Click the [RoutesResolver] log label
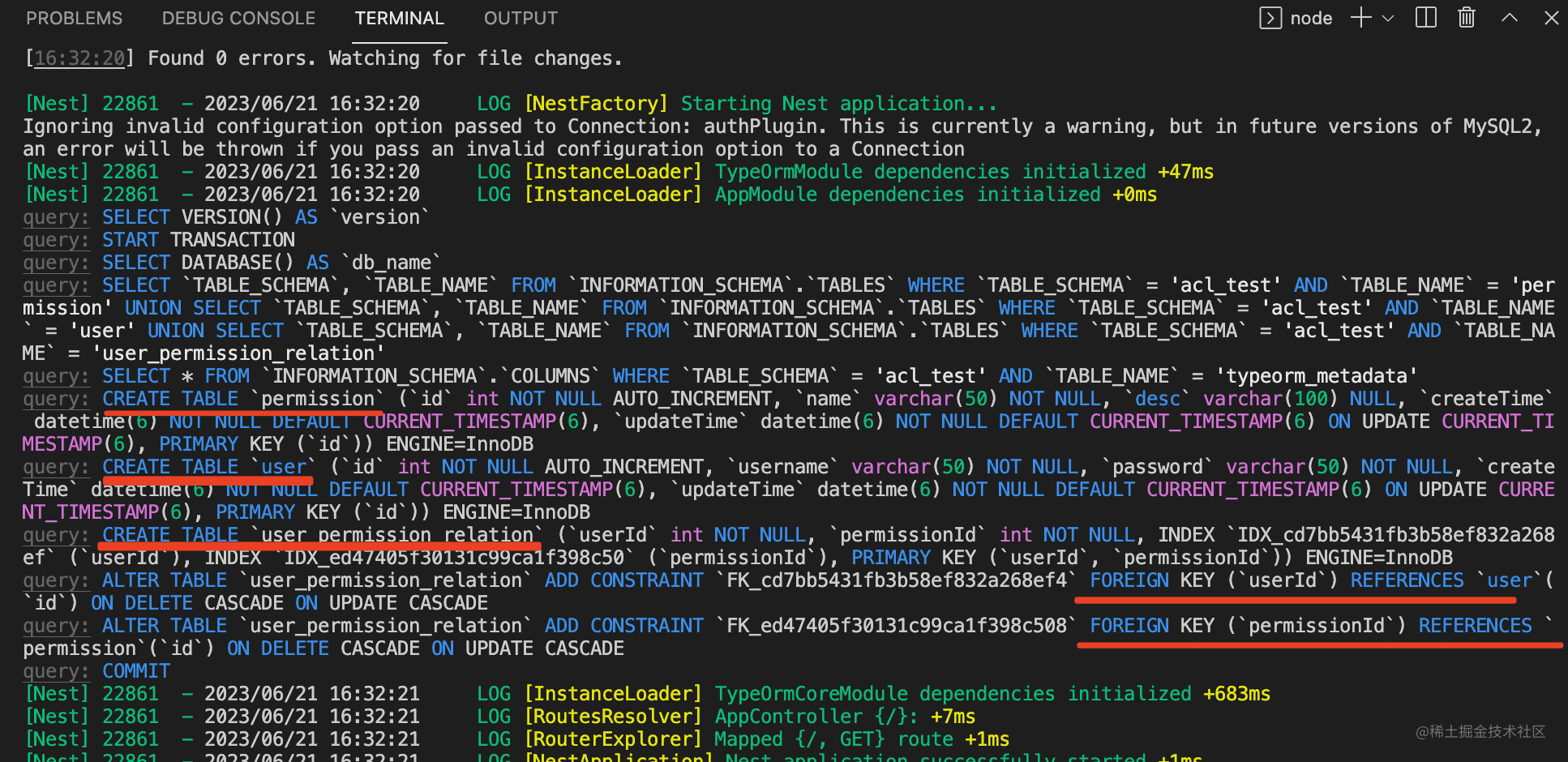This screenshot has width=1568, height=762. tap(613, 717)
